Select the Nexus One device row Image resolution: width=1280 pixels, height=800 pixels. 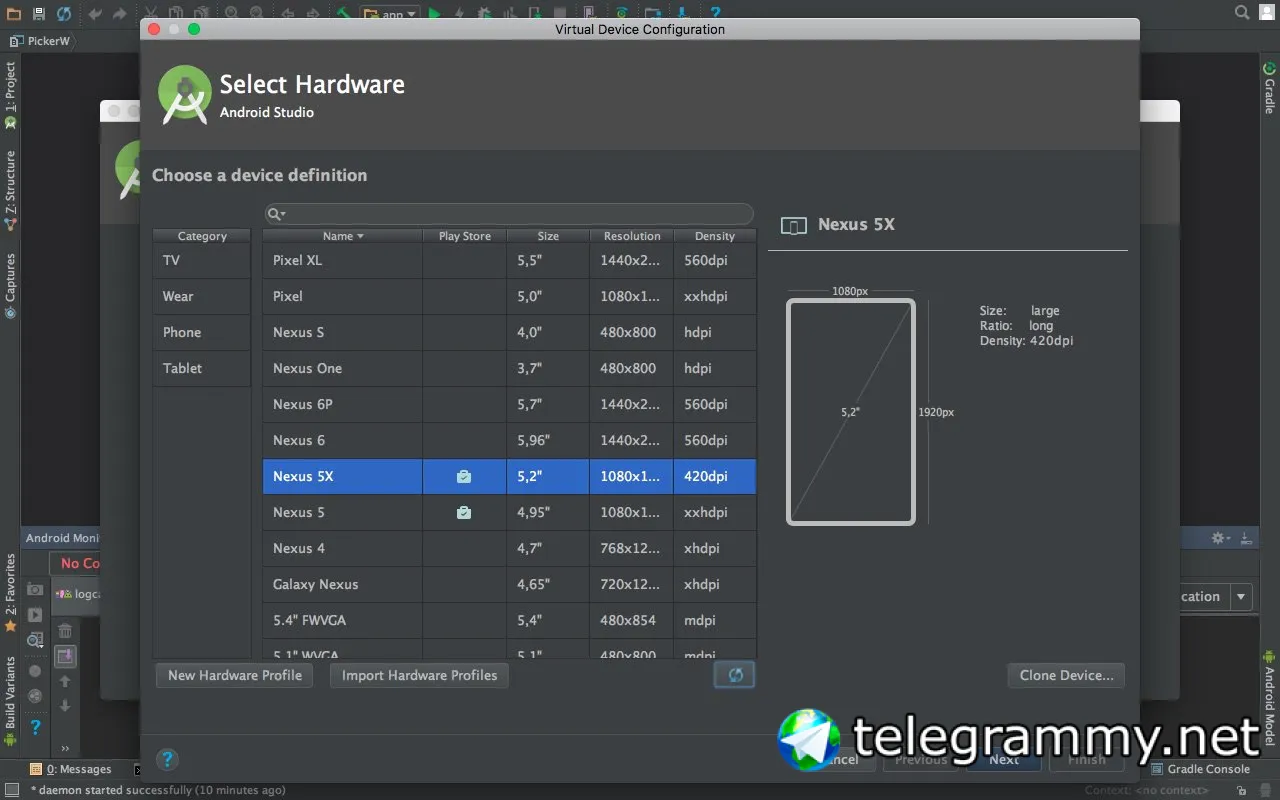point(509,368)
